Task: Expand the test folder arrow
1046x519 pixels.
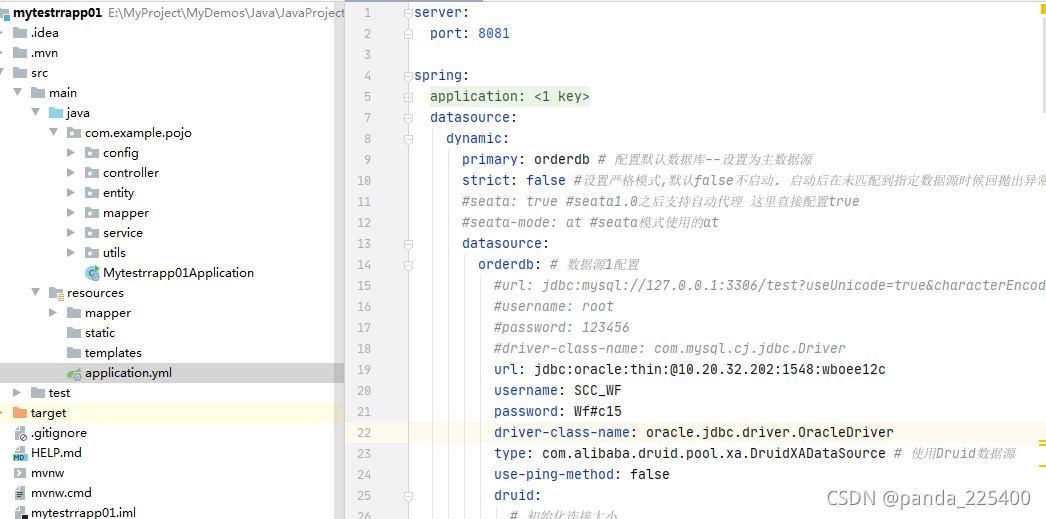Action: point(18,393)
